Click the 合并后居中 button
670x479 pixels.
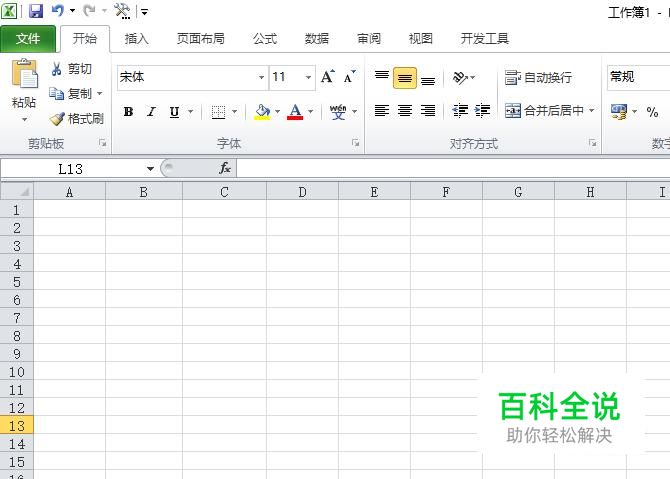click(544, 111)
